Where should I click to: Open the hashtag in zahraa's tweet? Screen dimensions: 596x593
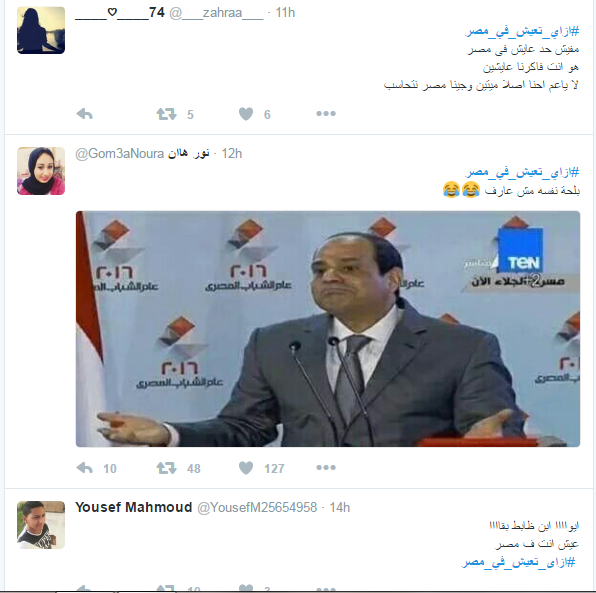click(x=523, y=31)
